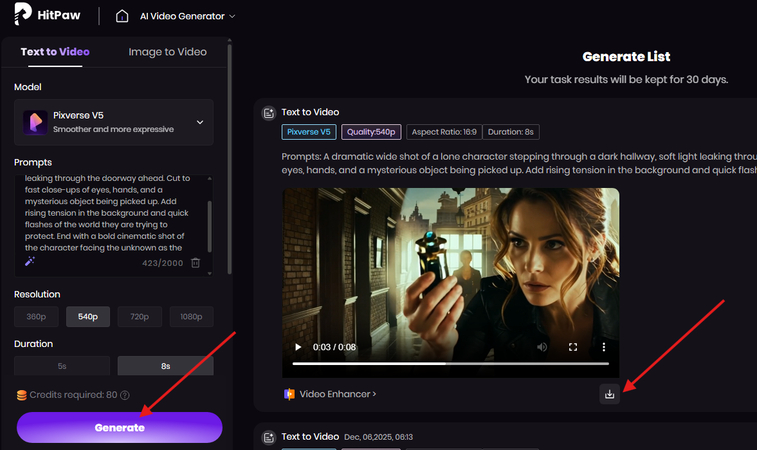Click the Quality:540p tag
The image size is (757, 450).
click(371, 132)
